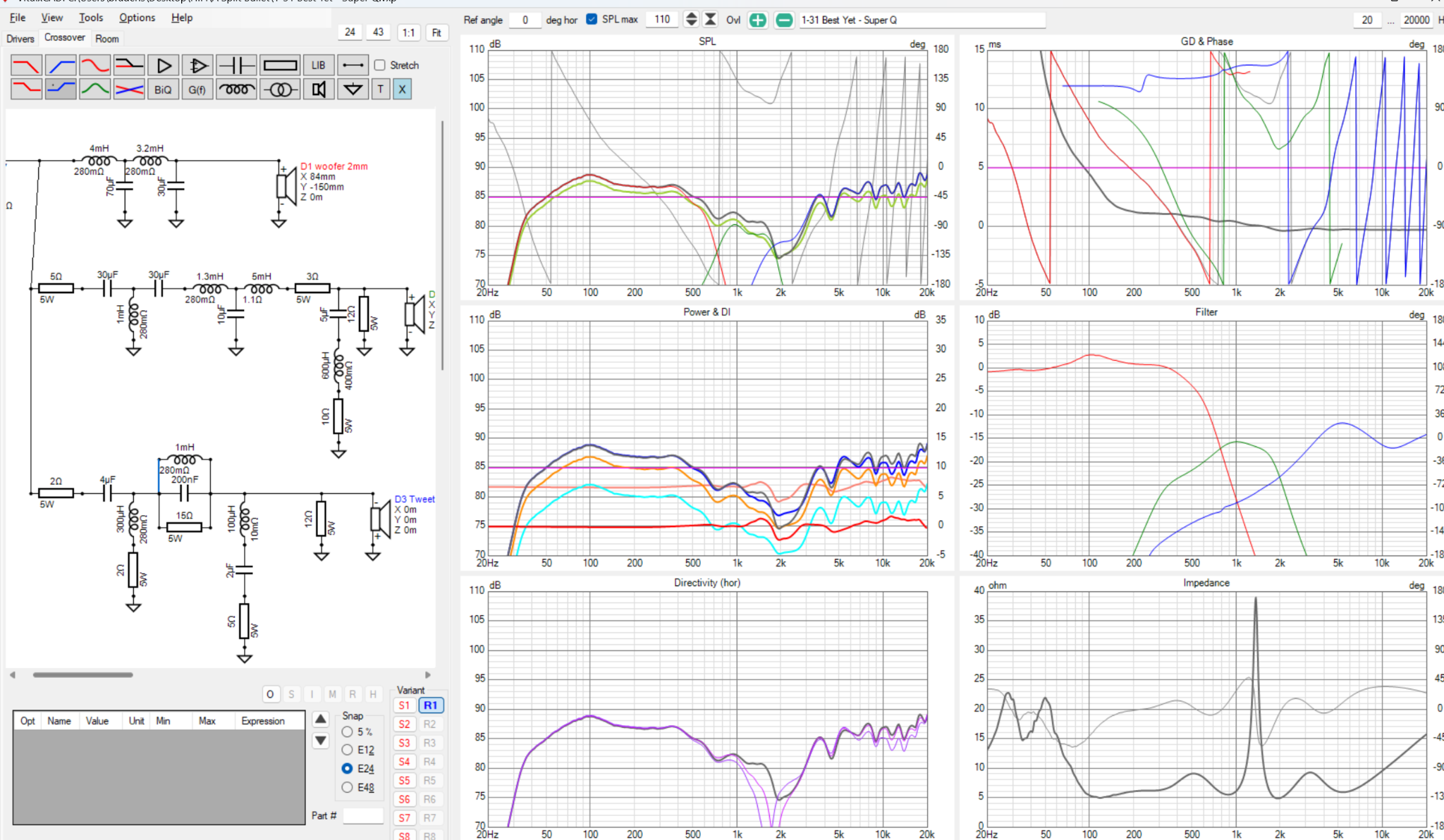Switch to the Drivers tab
Screen dimensions: 1444x840
click(x=20, y=39)
